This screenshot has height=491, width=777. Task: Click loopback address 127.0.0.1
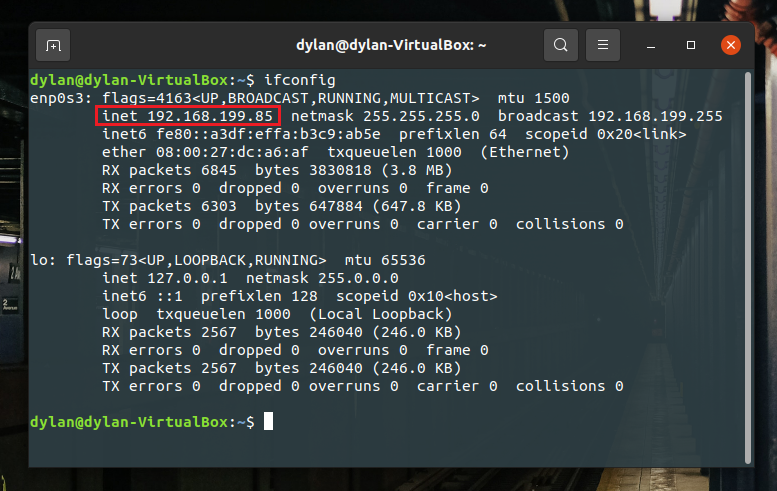[x=187, y=278]
